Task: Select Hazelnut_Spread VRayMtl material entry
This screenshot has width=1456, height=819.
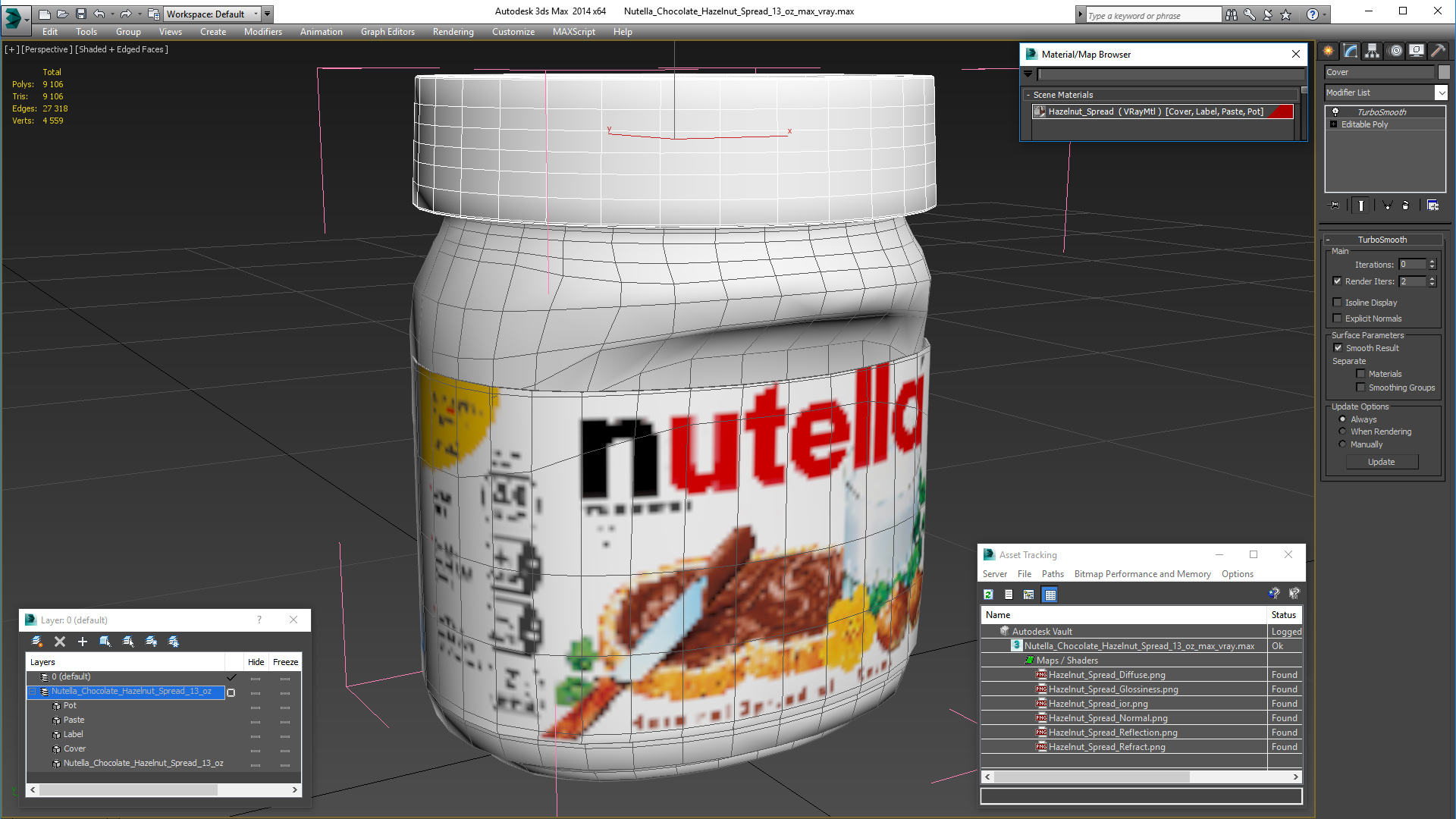Action: [x=1162, y=111]
